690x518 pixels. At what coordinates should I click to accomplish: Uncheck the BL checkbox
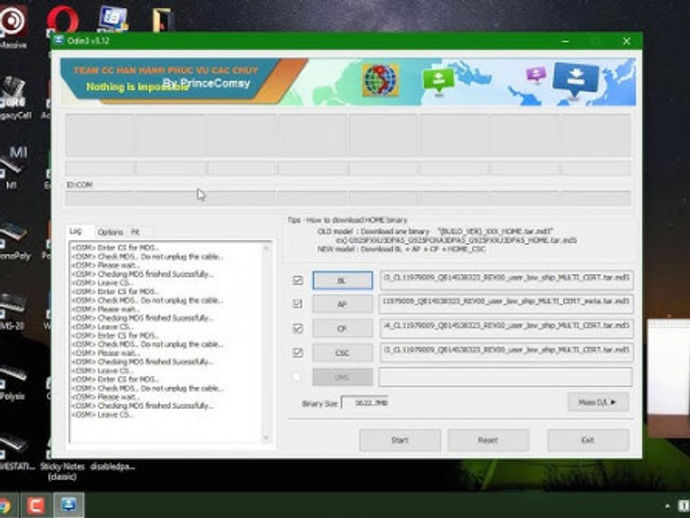click(x=298, y=280)
